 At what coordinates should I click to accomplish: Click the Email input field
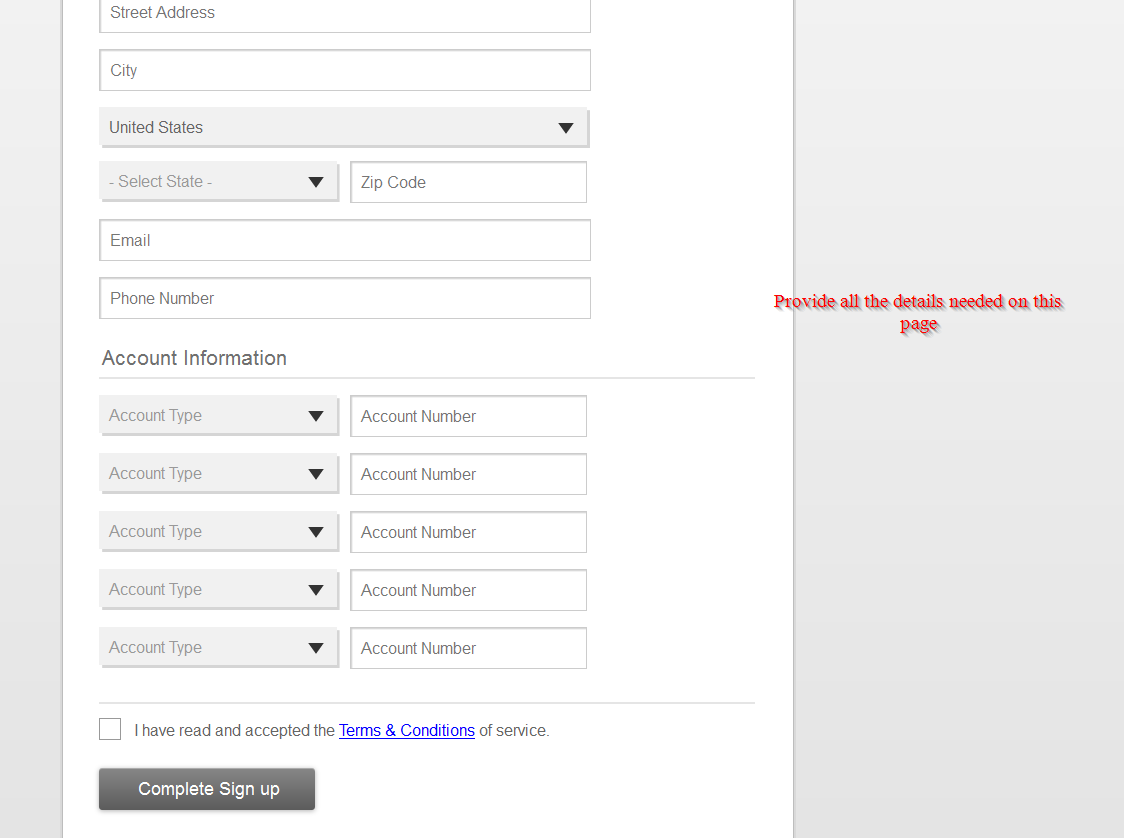tap(345, 240)
